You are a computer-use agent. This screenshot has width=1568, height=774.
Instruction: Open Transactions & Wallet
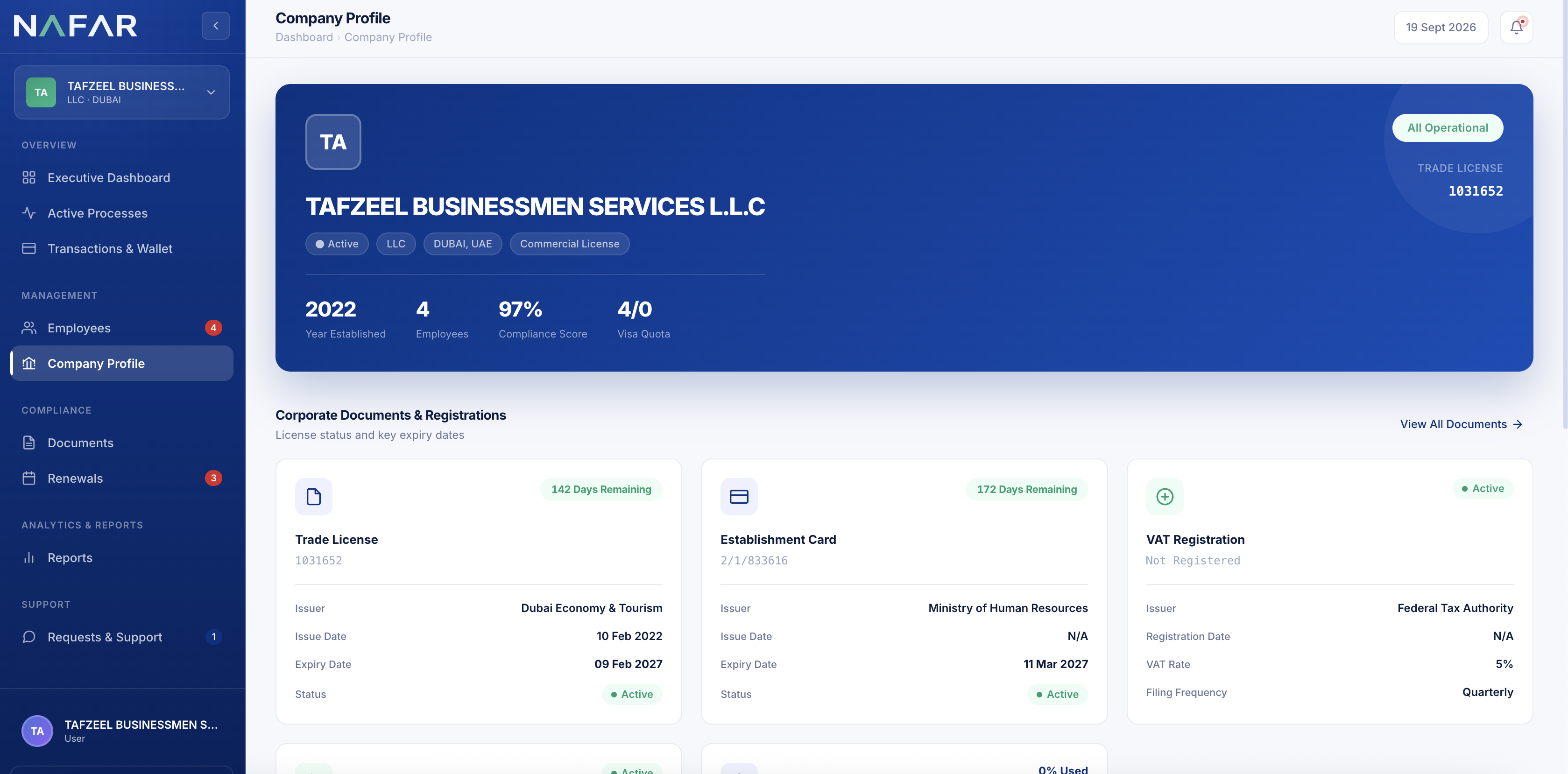pyautogui.click(x=122, y=248)
